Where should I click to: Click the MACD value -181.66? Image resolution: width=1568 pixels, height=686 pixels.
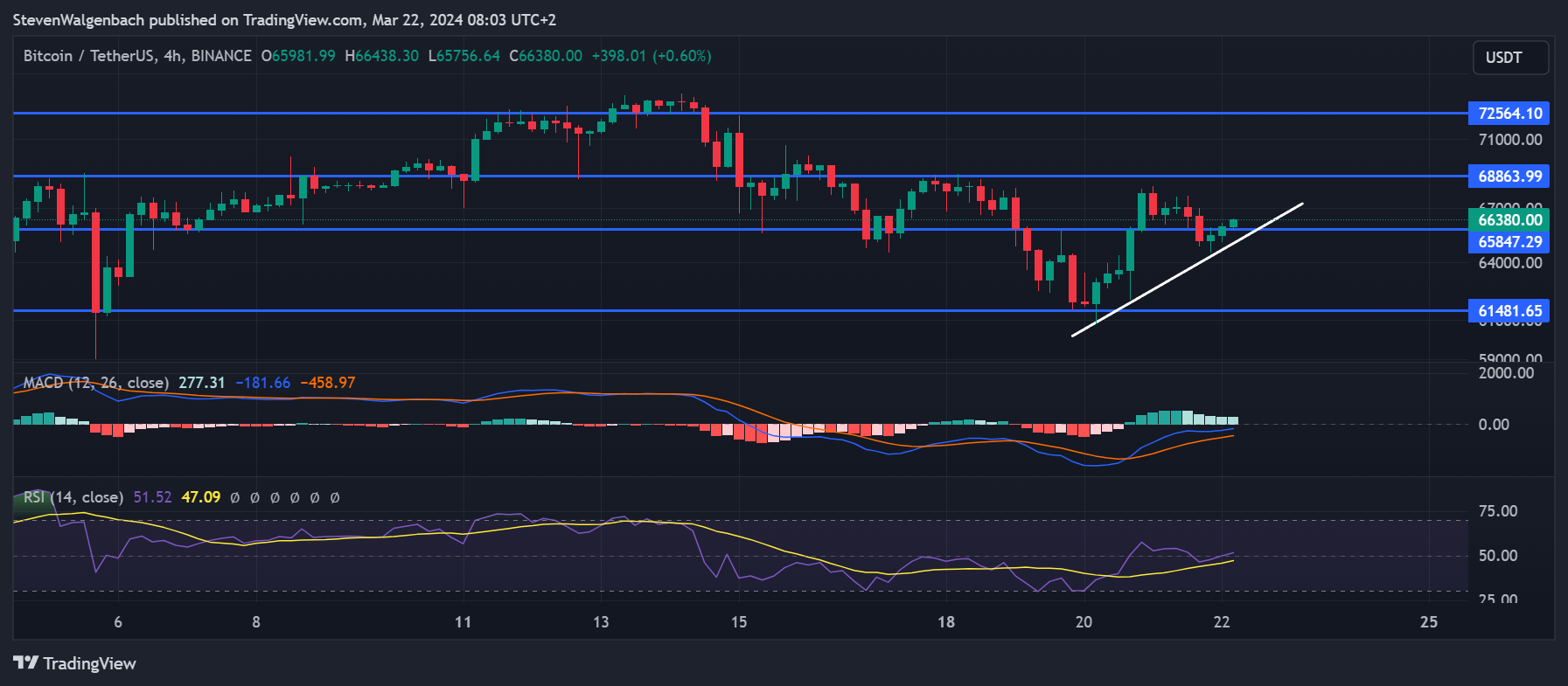tap(263, 383)
